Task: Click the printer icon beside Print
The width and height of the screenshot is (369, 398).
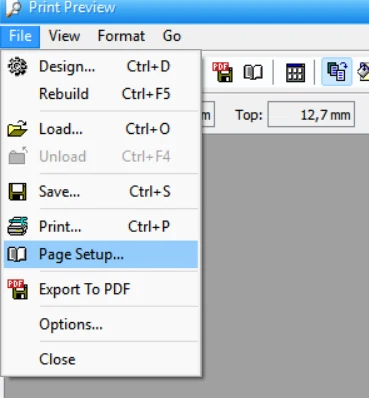Action: 17,226
